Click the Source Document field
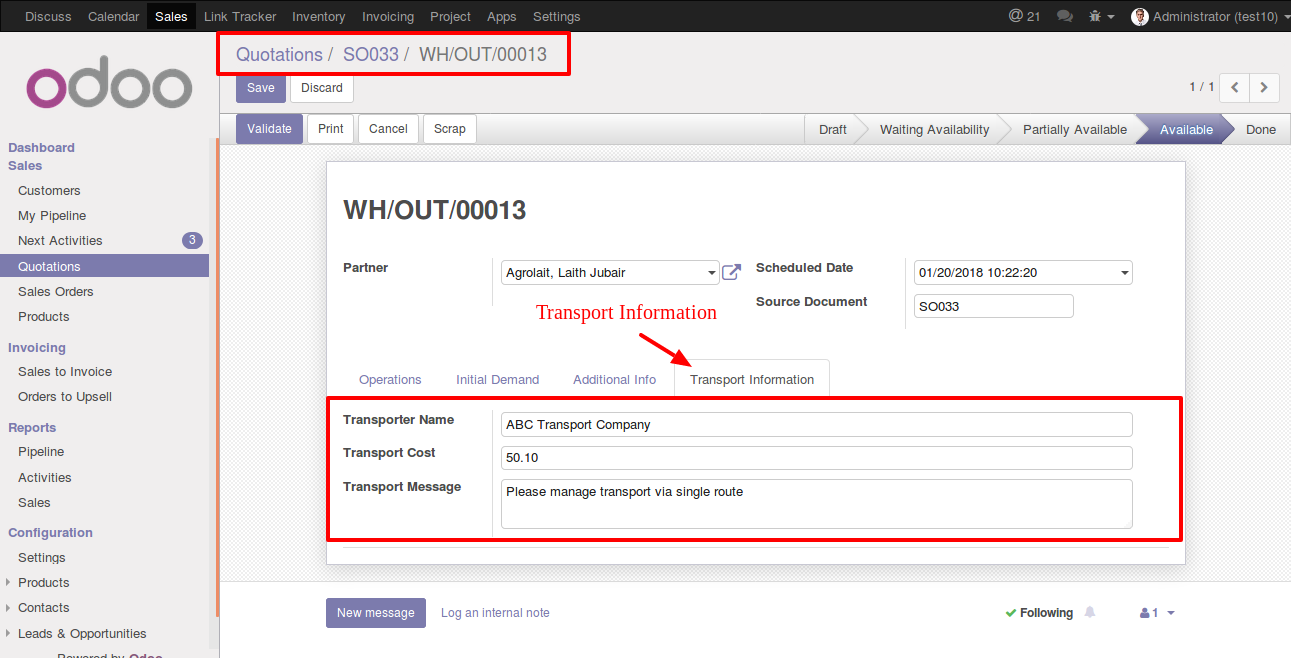This screenshot has width=1291, height=658. click(x=994, y=306)
